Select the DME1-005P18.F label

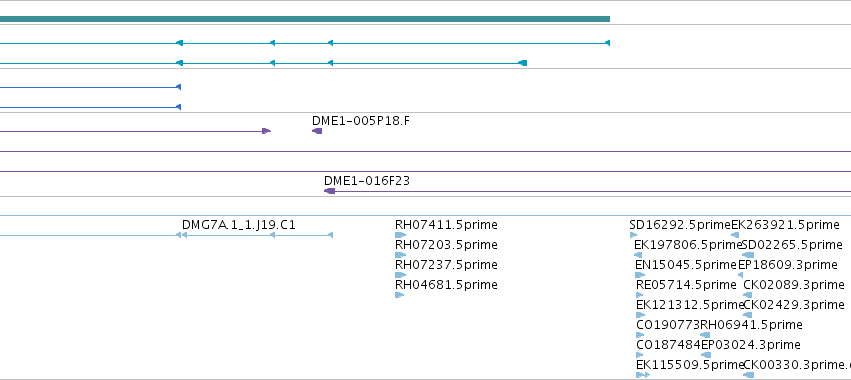pos(361,121)
